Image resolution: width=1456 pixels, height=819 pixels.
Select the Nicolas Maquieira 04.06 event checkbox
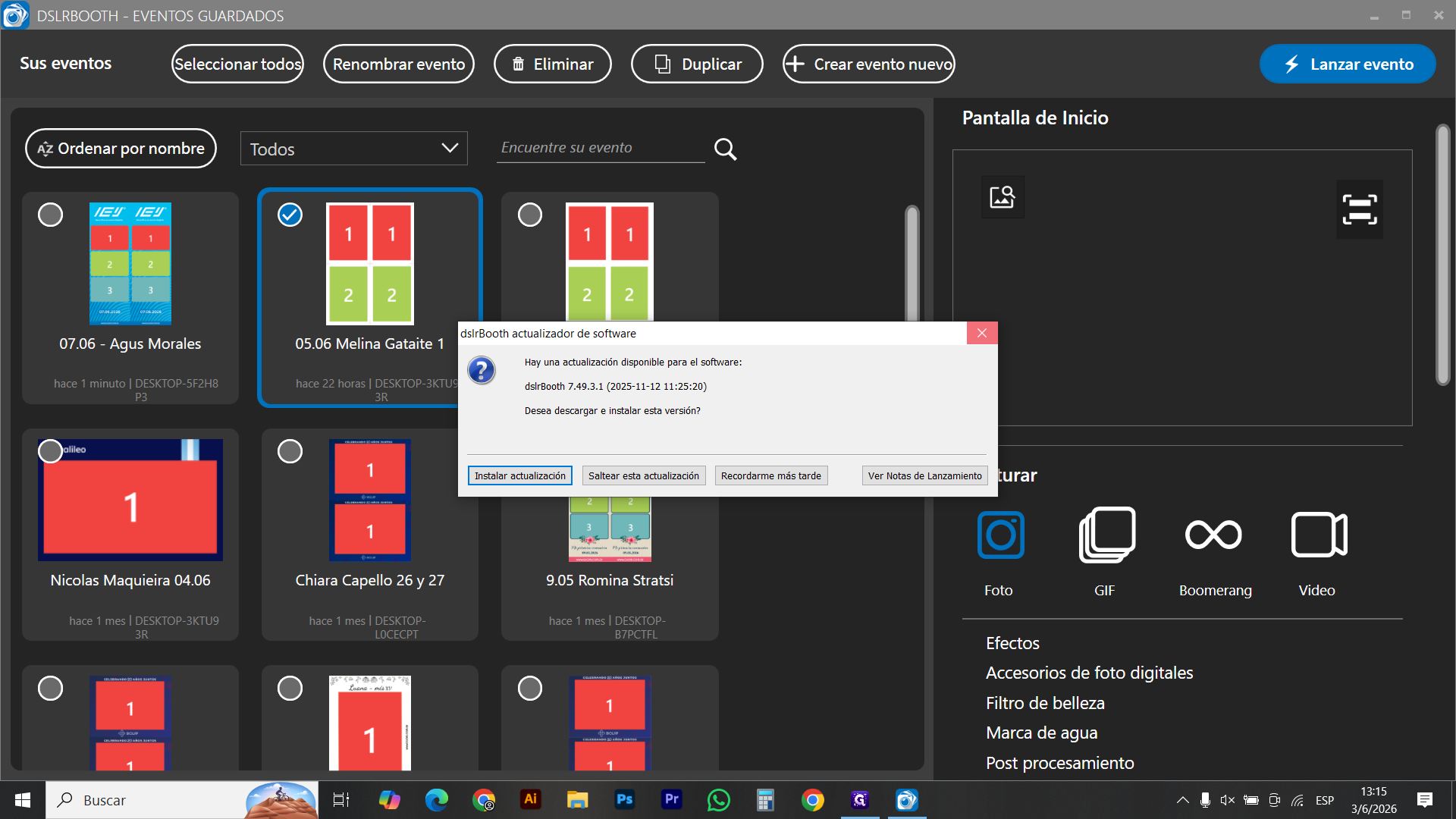coord(51,451)
